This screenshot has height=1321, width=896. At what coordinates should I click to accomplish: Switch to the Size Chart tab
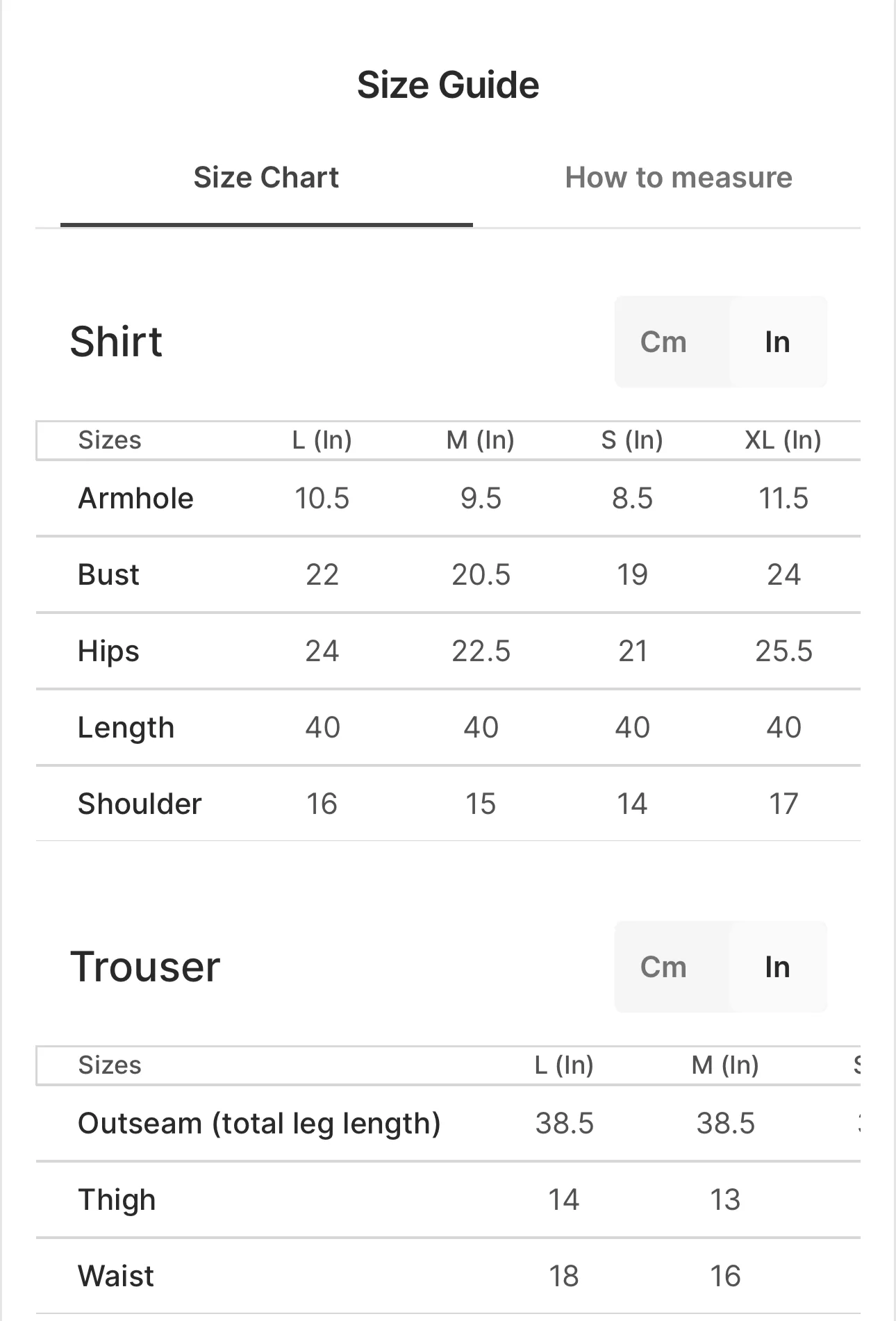tap(266, 178)
